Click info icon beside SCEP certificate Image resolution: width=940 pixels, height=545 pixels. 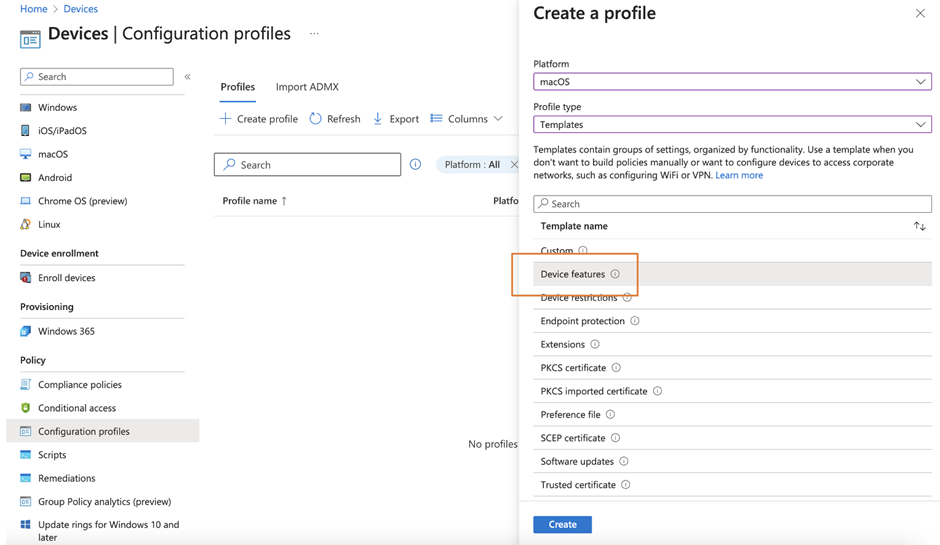coord(615,438)
